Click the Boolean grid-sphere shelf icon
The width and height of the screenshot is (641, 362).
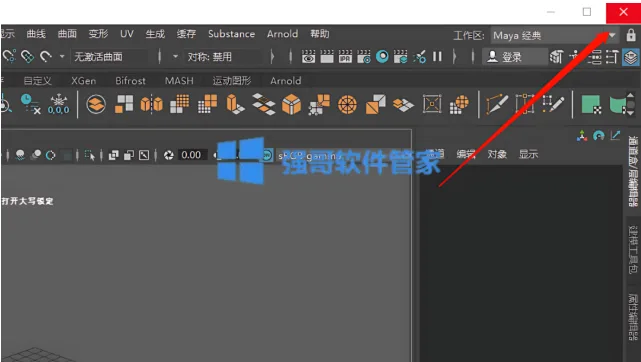(x=459, y=104)
